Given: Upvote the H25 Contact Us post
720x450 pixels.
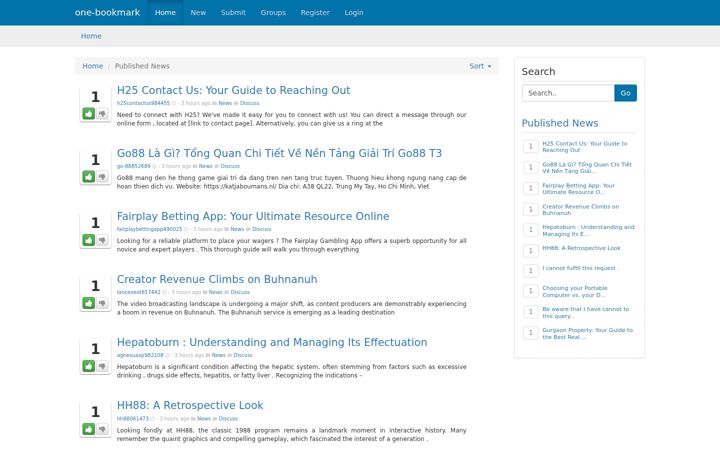Looking at the screenshot, I should 89,113.
